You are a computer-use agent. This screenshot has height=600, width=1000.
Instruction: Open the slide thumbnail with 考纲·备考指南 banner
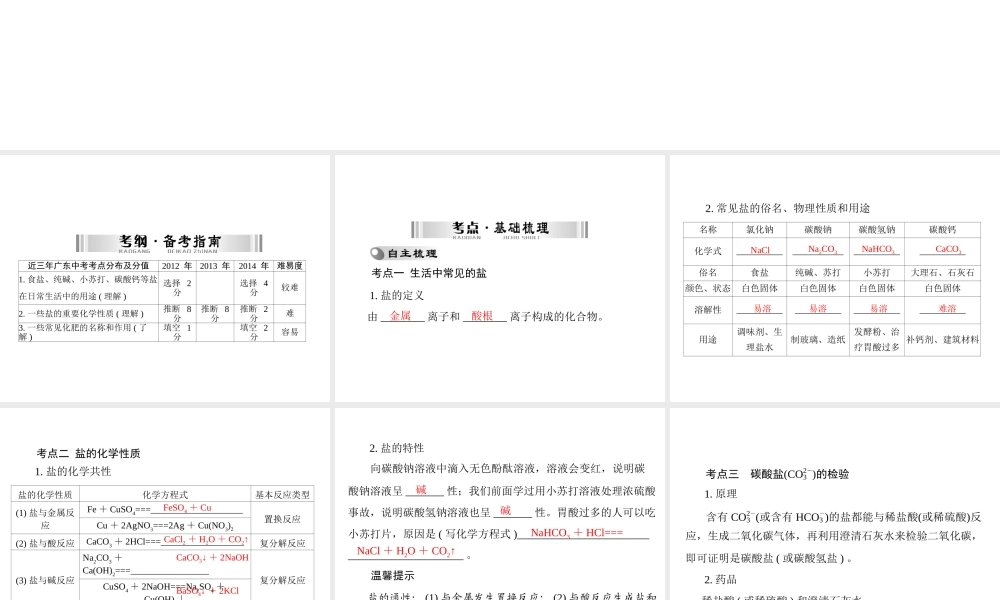point(165,278)
